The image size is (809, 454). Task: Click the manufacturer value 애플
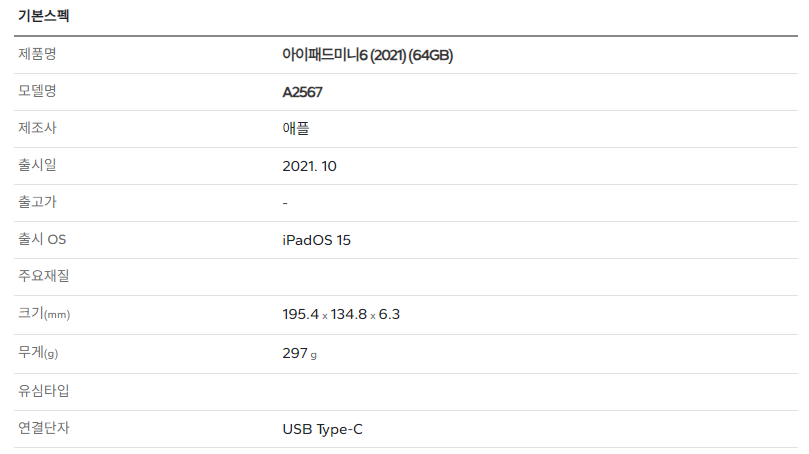click(x=296, y=128)
